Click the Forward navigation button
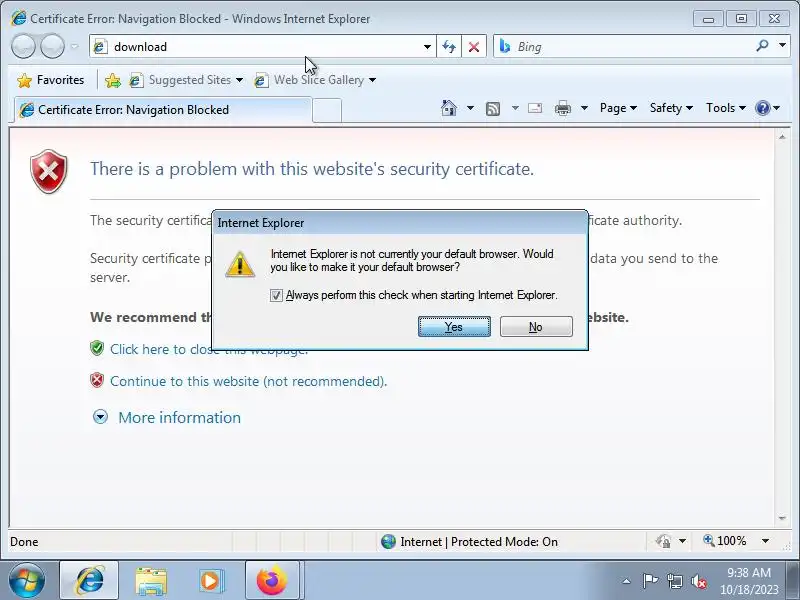 coord(52,46)
